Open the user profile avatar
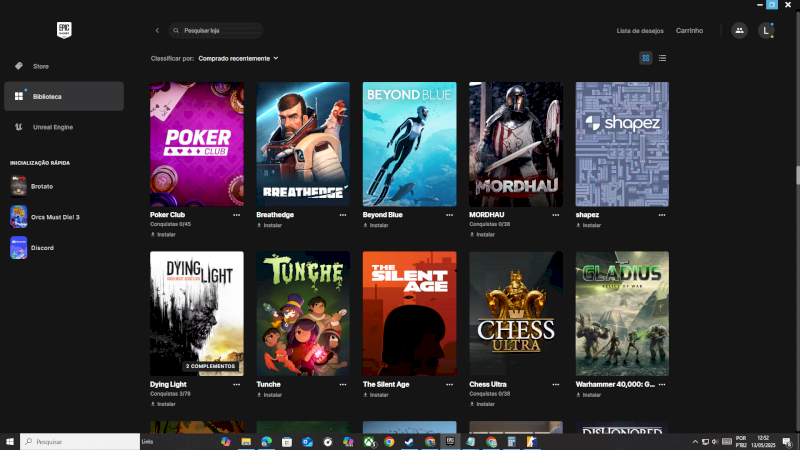Screen dimensions: 800x450 [766, 31]
